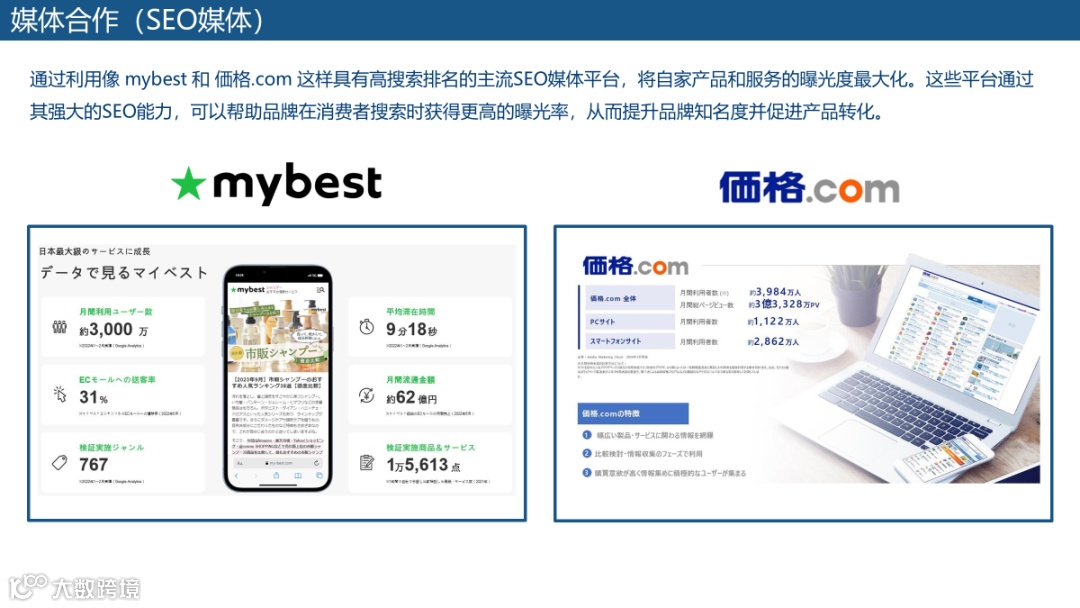Click the label 月間利用ユーザー数

pyautogui.click(x=116, y=312)
